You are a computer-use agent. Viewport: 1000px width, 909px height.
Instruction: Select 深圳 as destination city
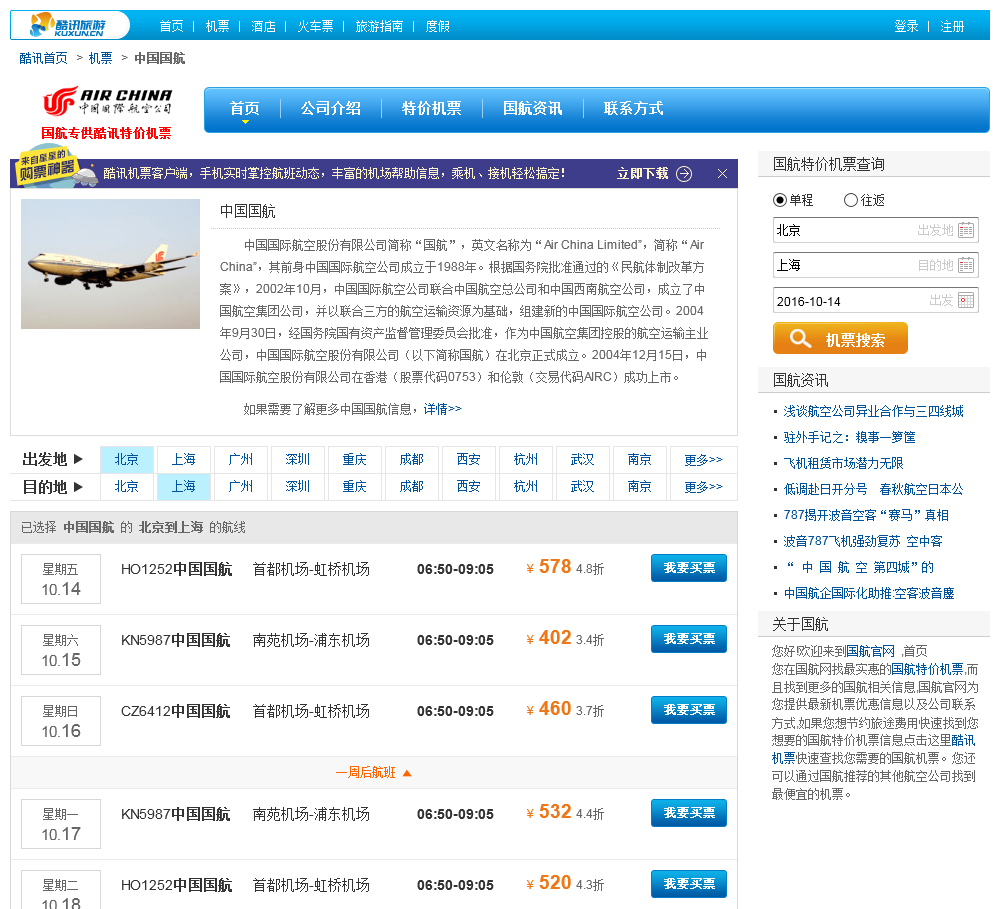[x=297, y=487]
